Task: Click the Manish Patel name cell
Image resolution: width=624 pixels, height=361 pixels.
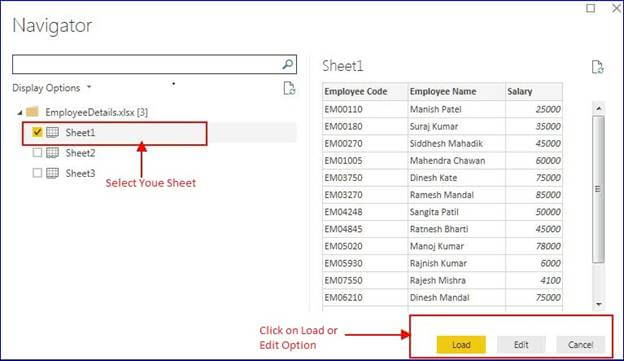Action: pos(456,109)
